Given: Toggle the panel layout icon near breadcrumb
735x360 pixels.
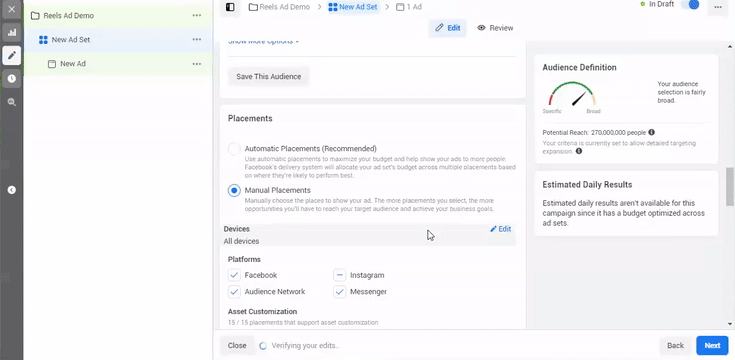Looking at the screenshot, I should tap(230, 7).
